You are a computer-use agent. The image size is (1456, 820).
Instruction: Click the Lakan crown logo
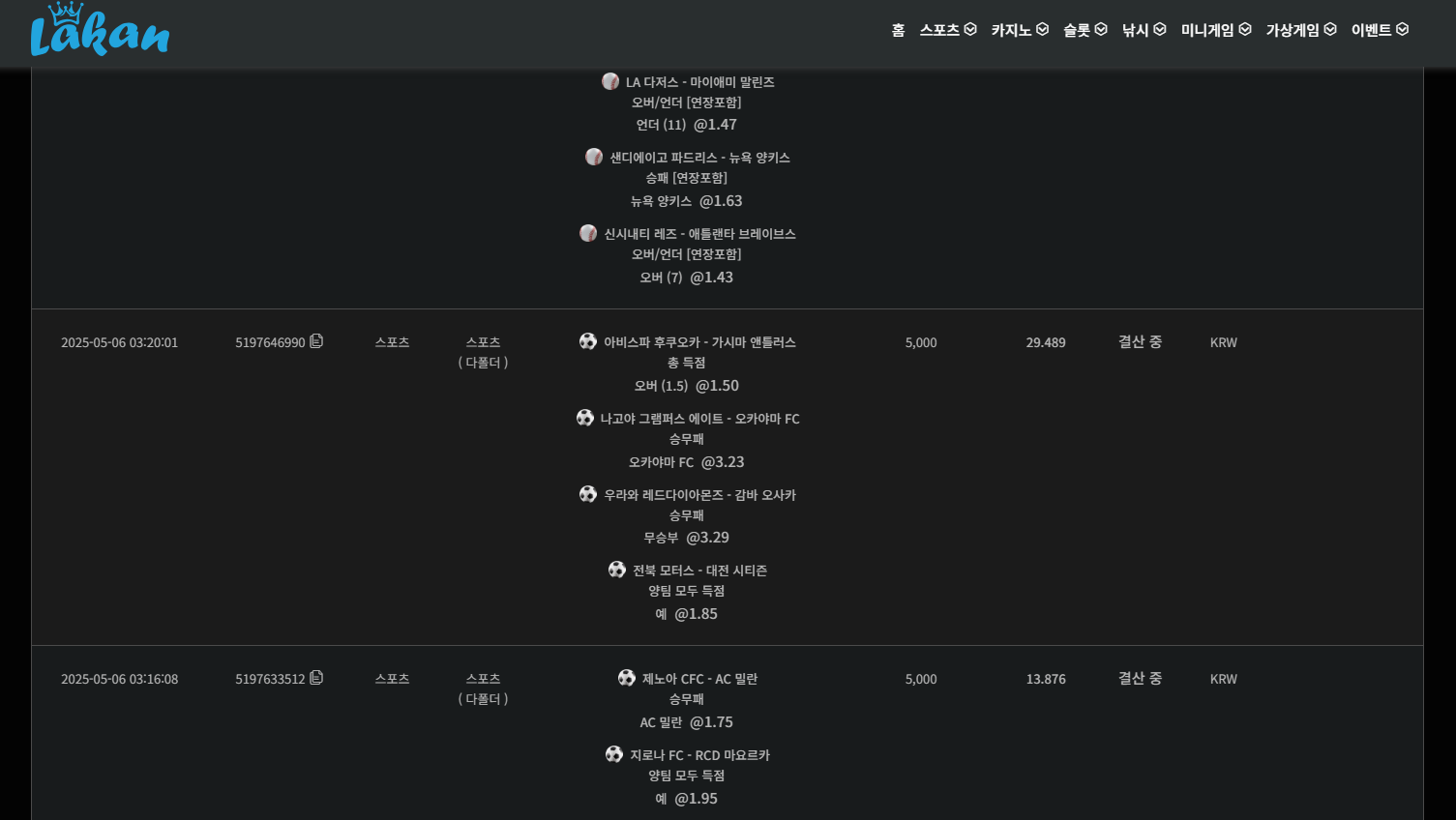pos(100,31)
